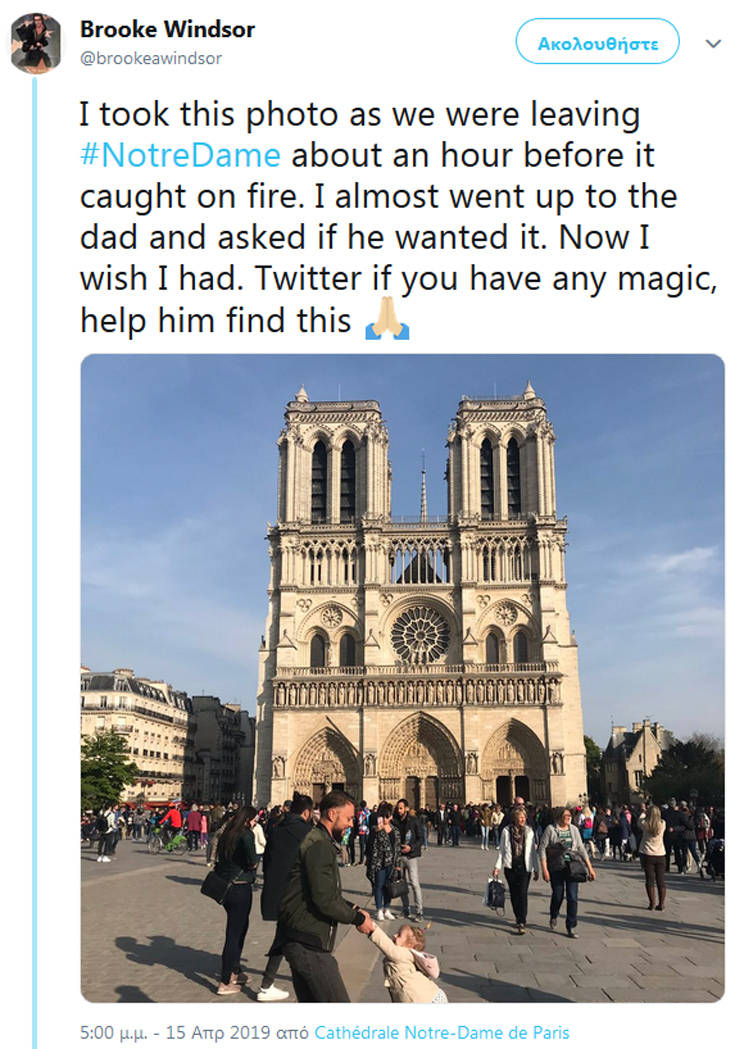
Task: Click the Ακολουθήστε follow button
Action: [x=597, y=42]
